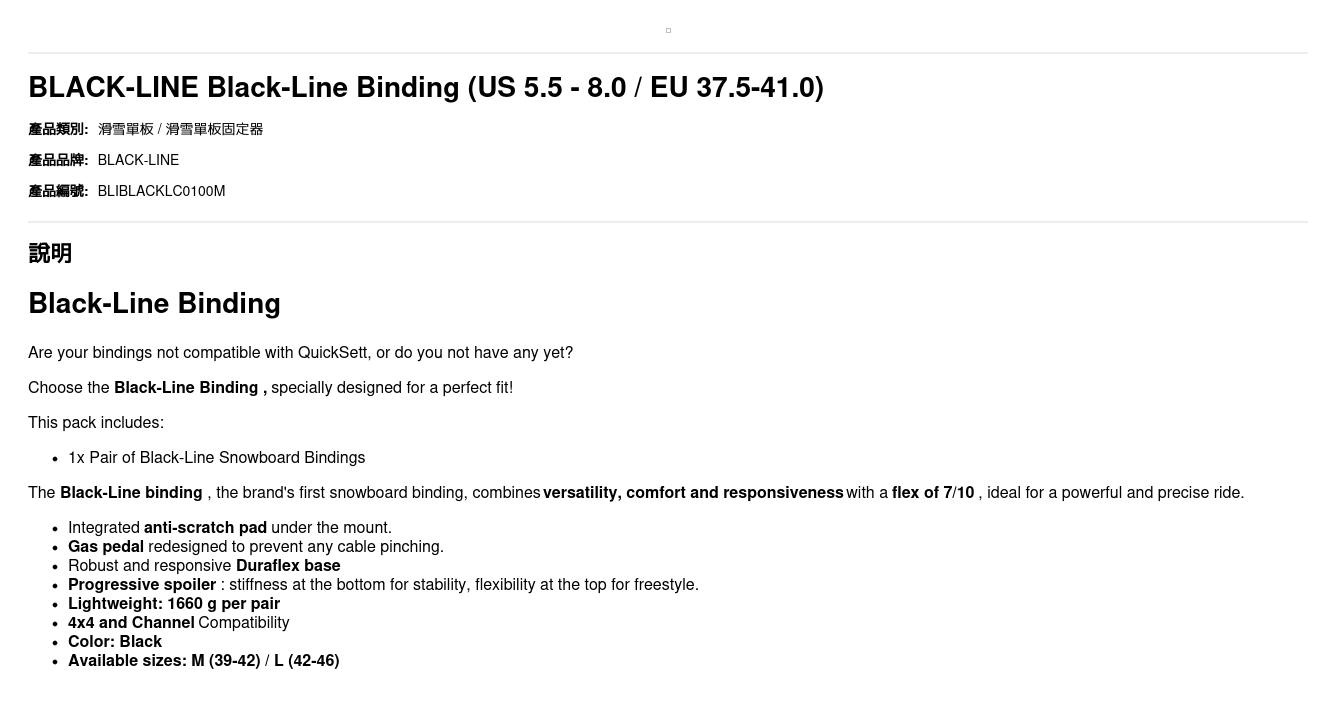Click the BLACK-LINE brand name value
The height and width of the screenshot is (716, 1328).
138,160
